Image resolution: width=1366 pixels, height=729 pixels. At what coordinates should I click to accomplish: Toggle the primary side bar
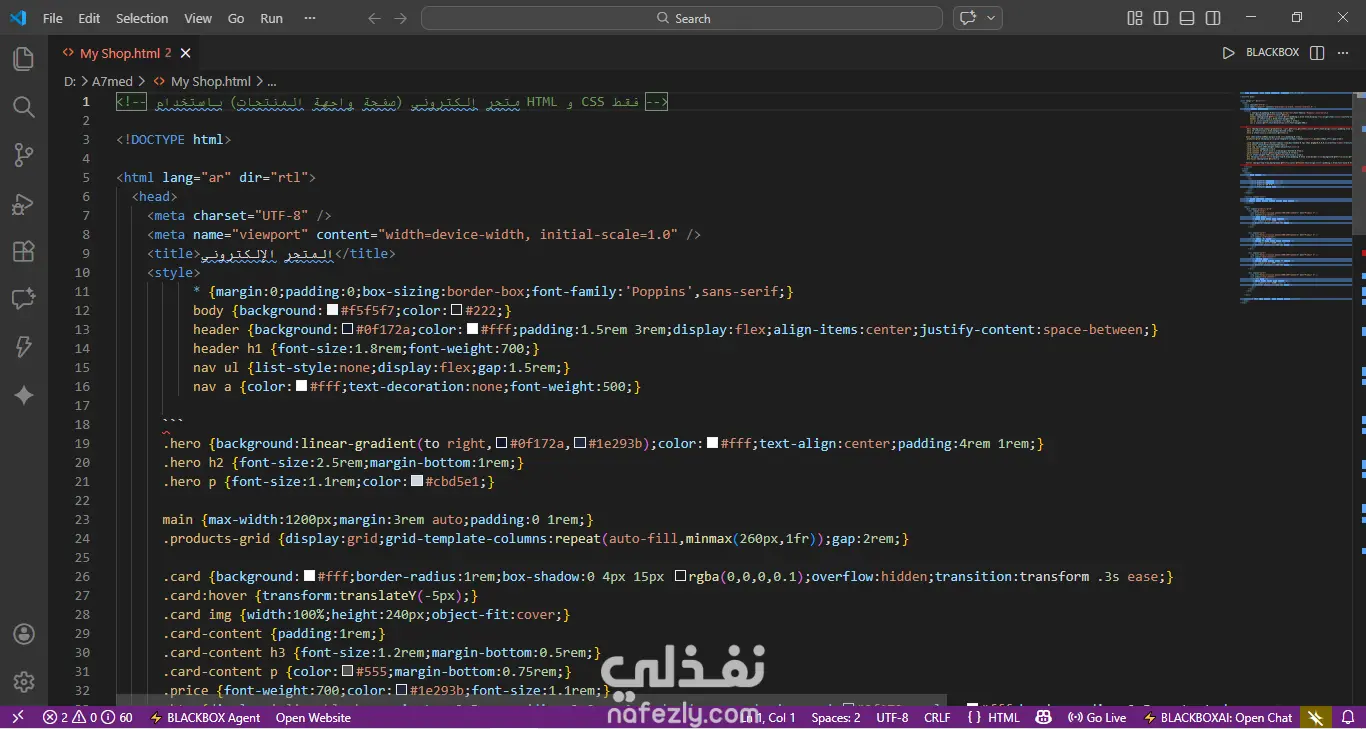point(1161,18)
